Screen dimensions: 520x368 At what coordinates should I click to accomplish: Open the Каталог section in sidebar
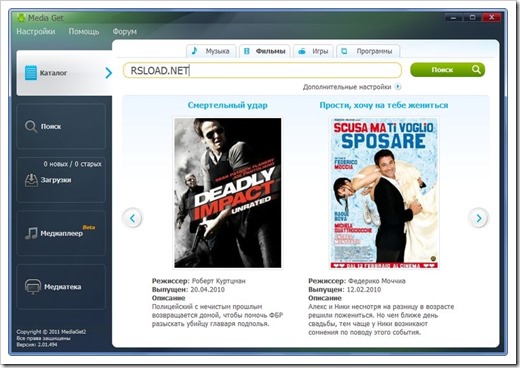pyautogui.click(x=64, y=73)
